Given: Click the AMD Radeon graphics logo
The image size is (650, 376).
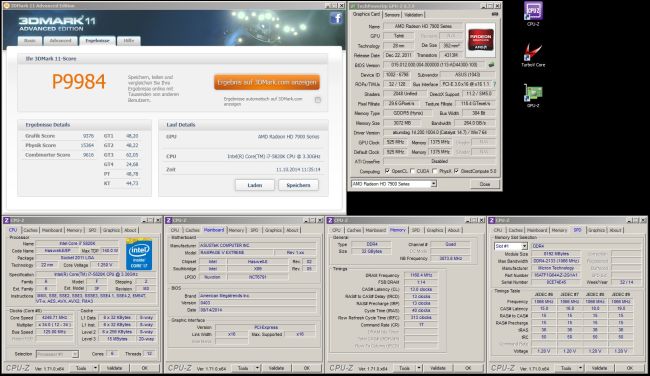Looking at the screenshot, I should pyautogui.click(x=480, y=40).
